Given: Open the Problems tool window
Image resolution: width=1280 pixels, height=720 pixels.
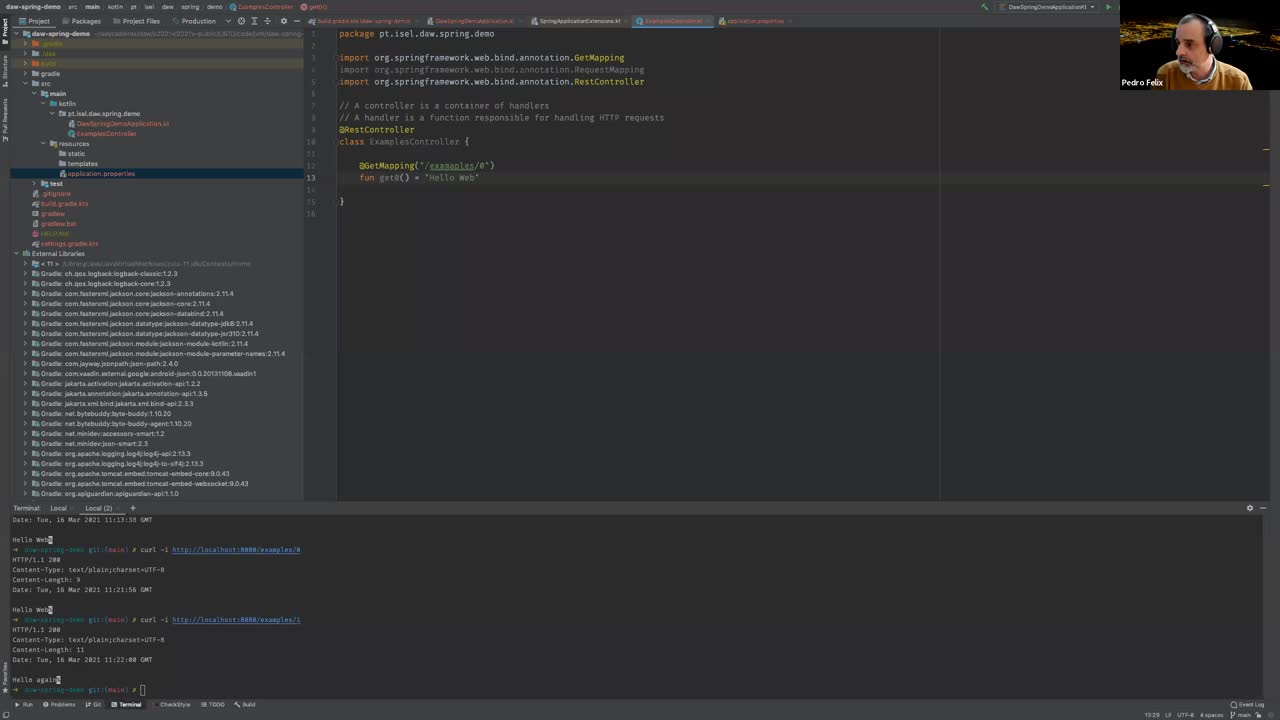Looking at the screenshot, I should coord(59,705).
